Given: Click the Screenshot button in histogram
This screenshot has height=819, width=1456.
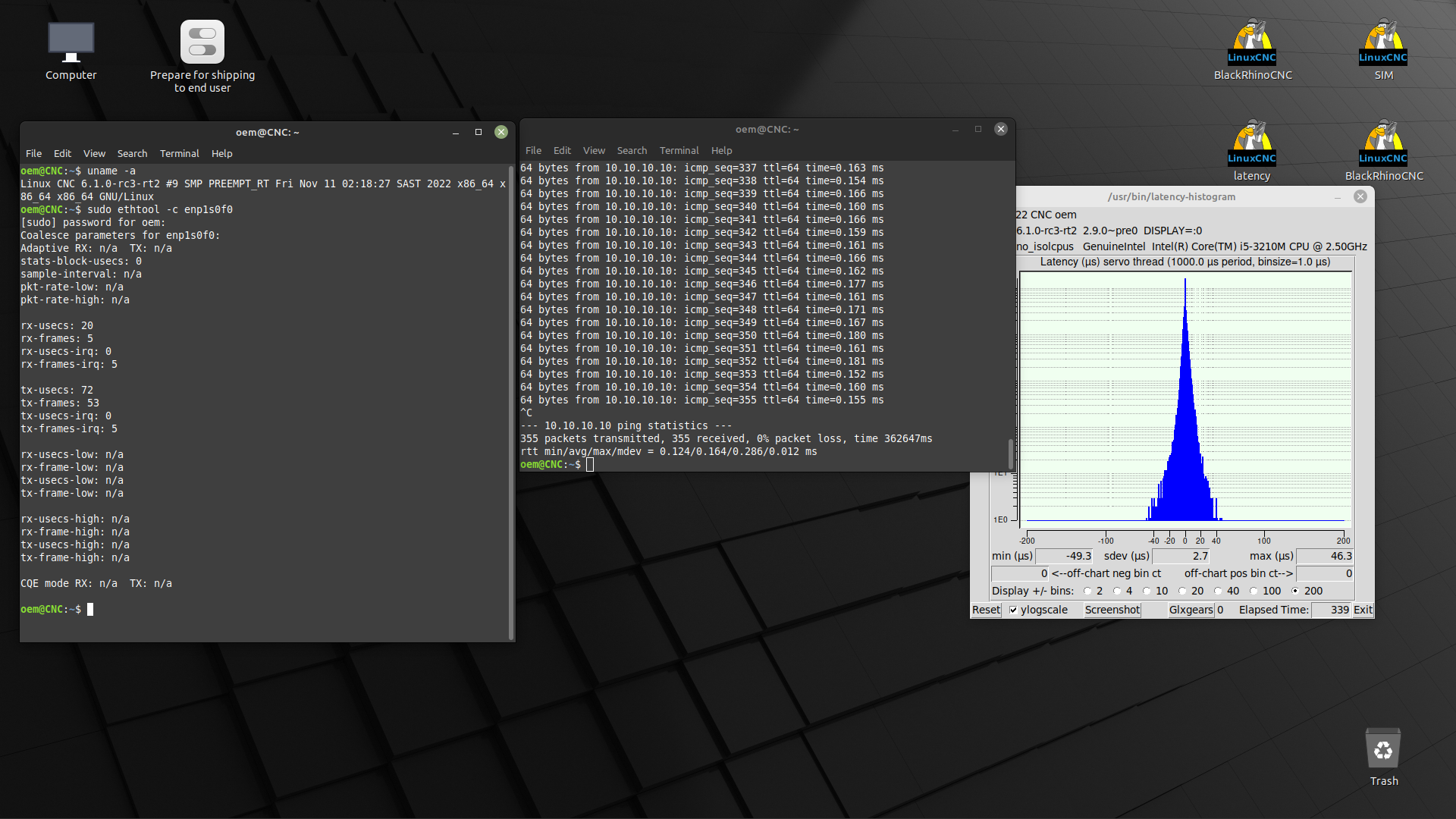Looking at the screenshot, I should [x=1112, y=610].
